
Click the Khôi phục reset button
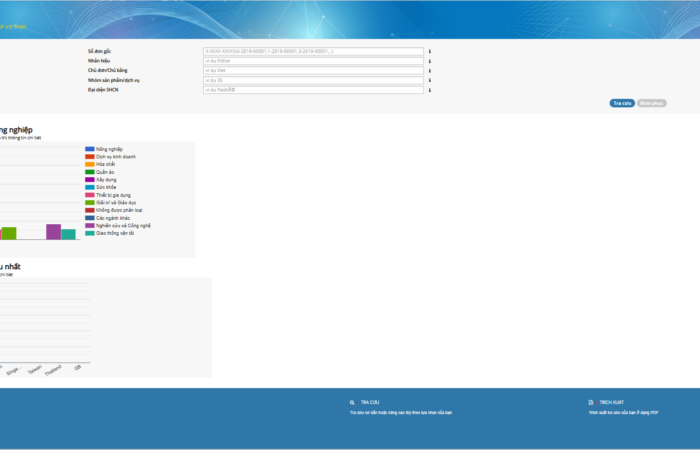point(651,103)
